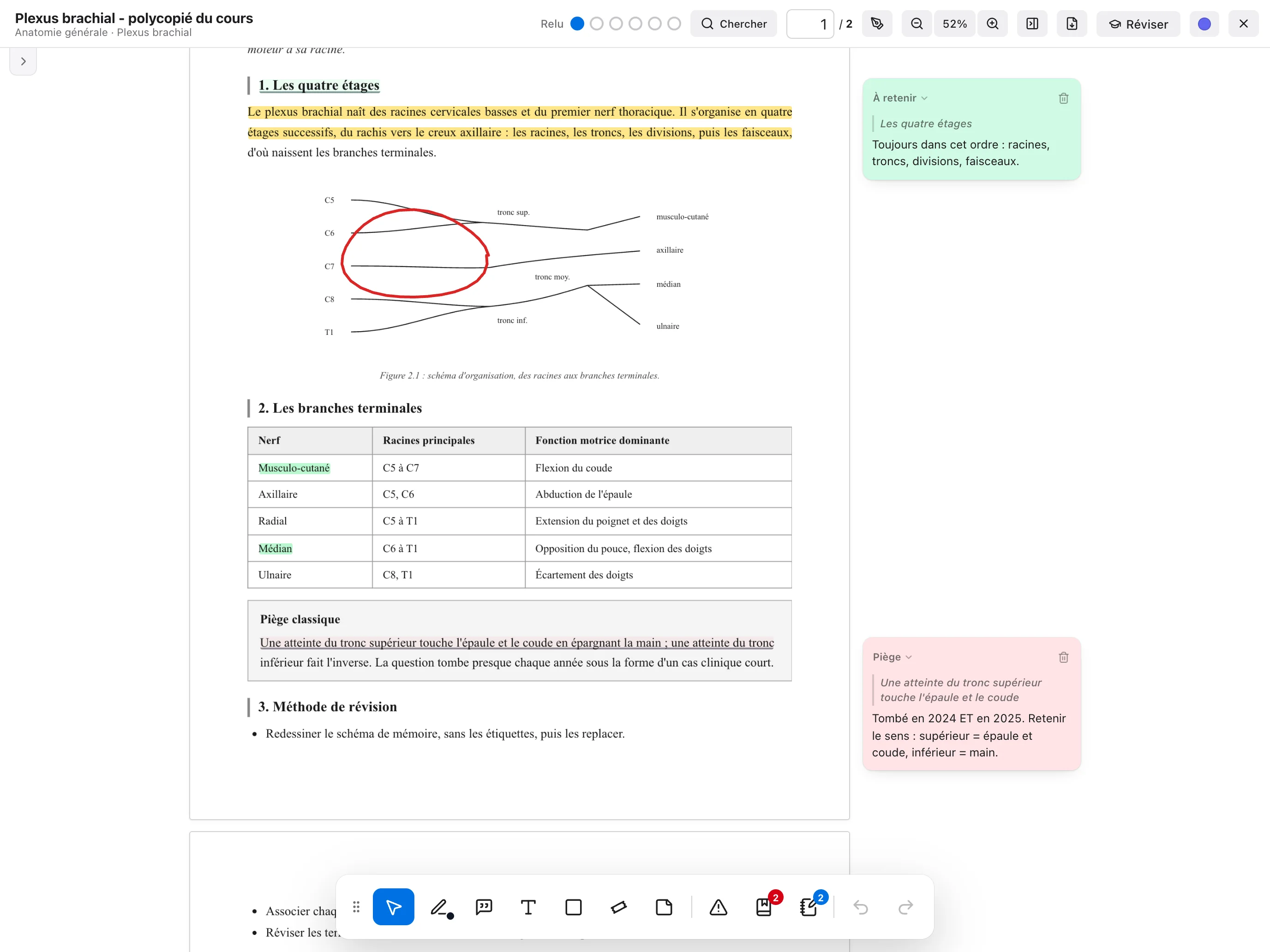
Task: Pick the rectangle shape tool
Action: coord(574,907)
